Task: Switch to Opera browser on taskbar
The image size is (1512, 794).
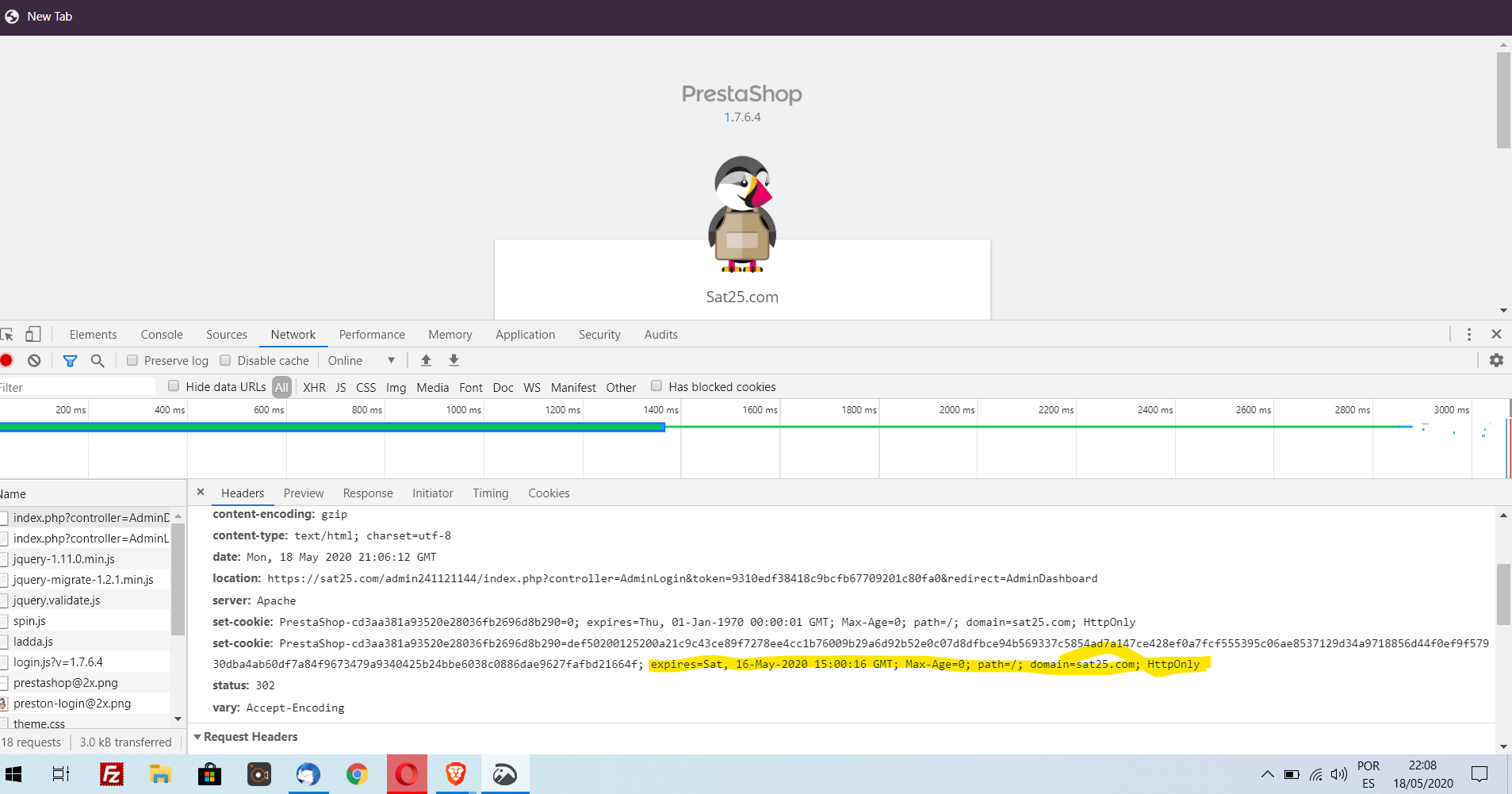Action: (x=407, y=774)
